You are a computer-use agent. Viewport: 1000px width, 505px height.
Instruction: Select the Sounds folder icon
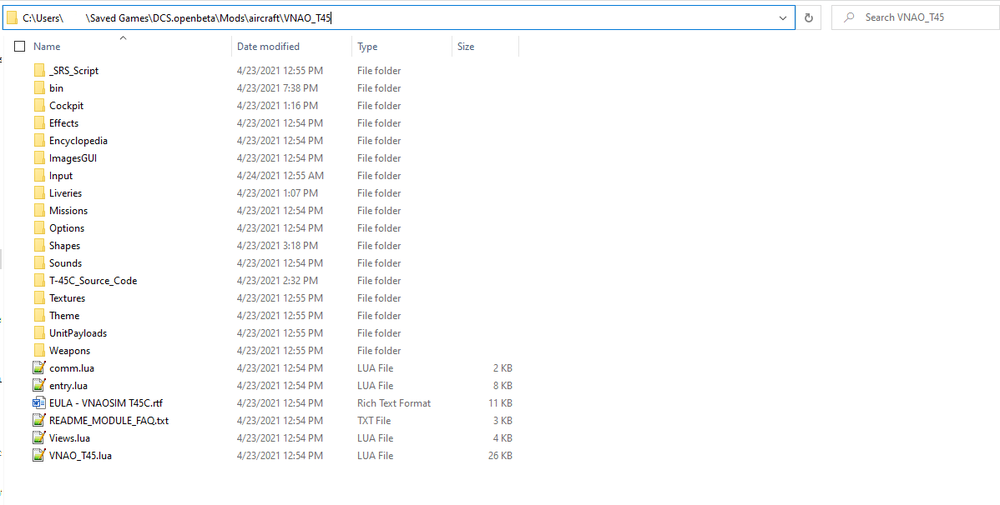(x=39, y=263)
